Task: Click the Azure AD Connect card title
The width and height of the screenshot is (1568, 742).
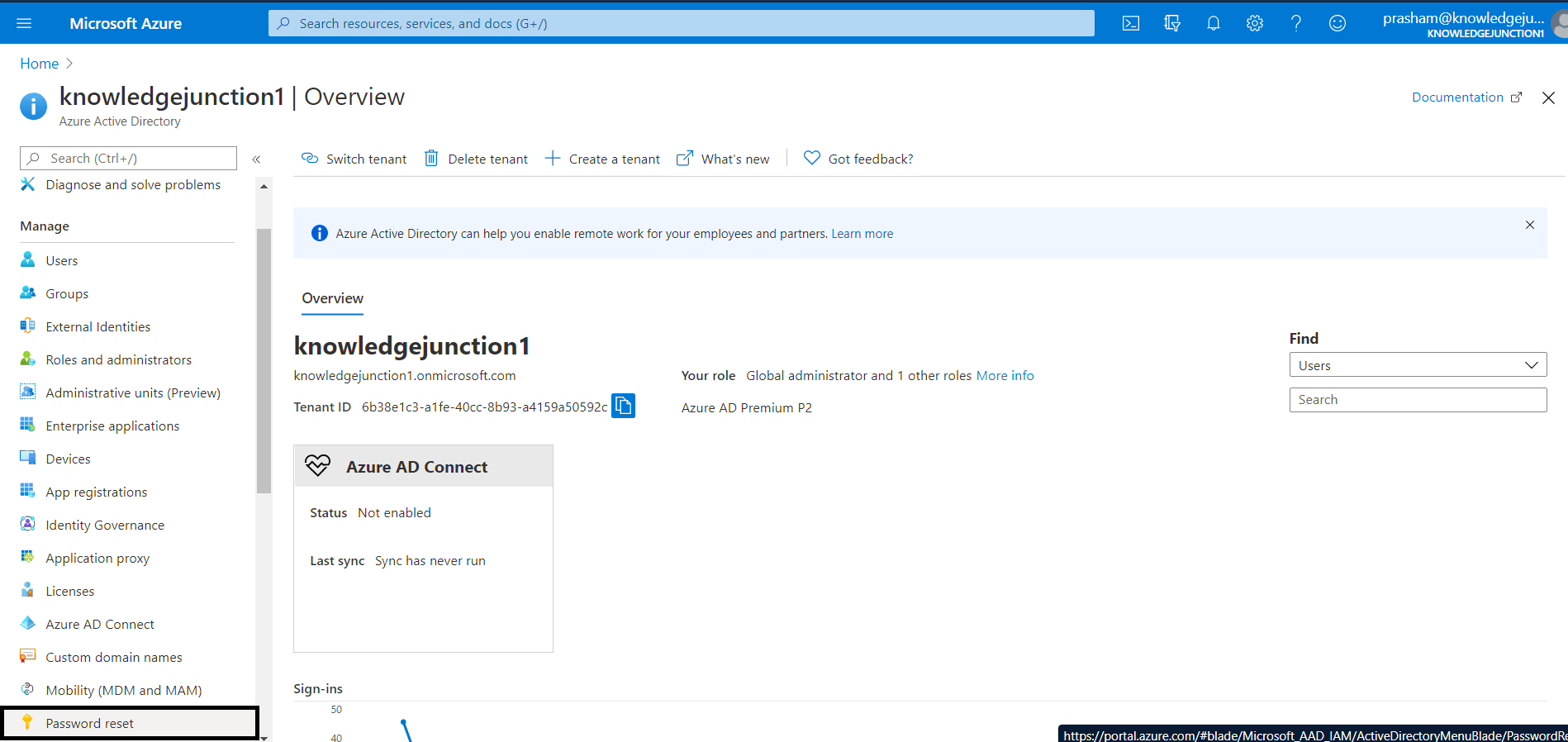Action: point(416,467)
